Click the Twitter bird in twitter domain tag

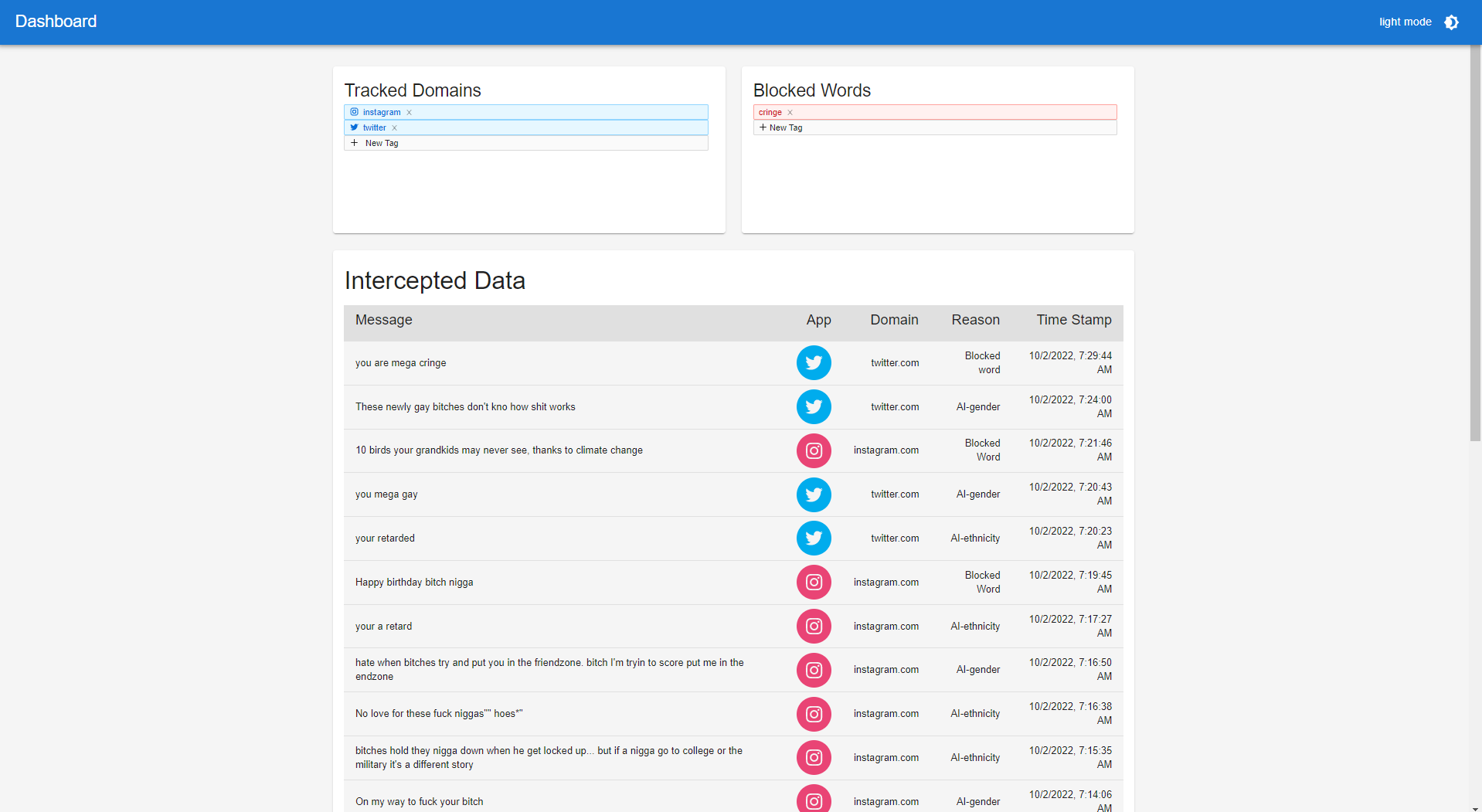click(x=354, y=127)
